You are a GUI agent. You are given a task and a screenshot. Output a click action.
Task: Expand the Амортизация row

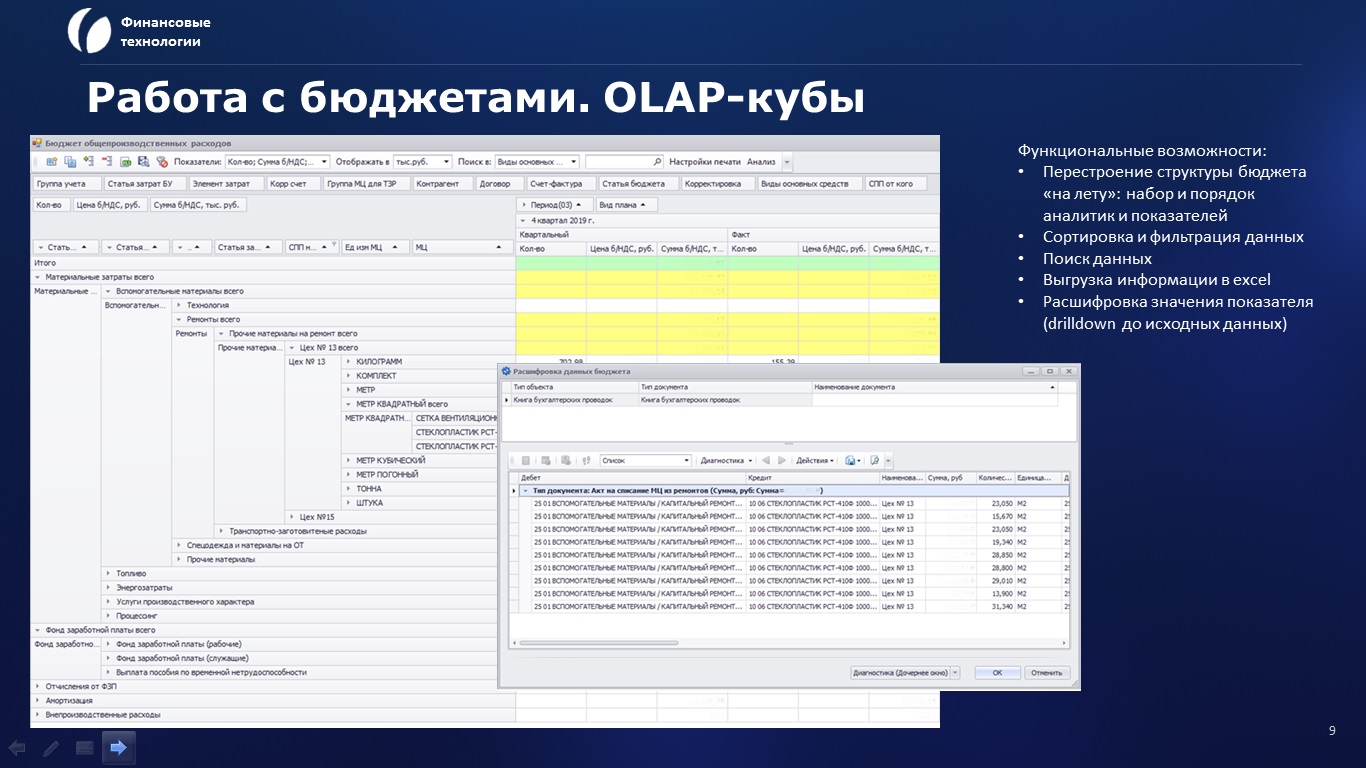coord(38,701)
